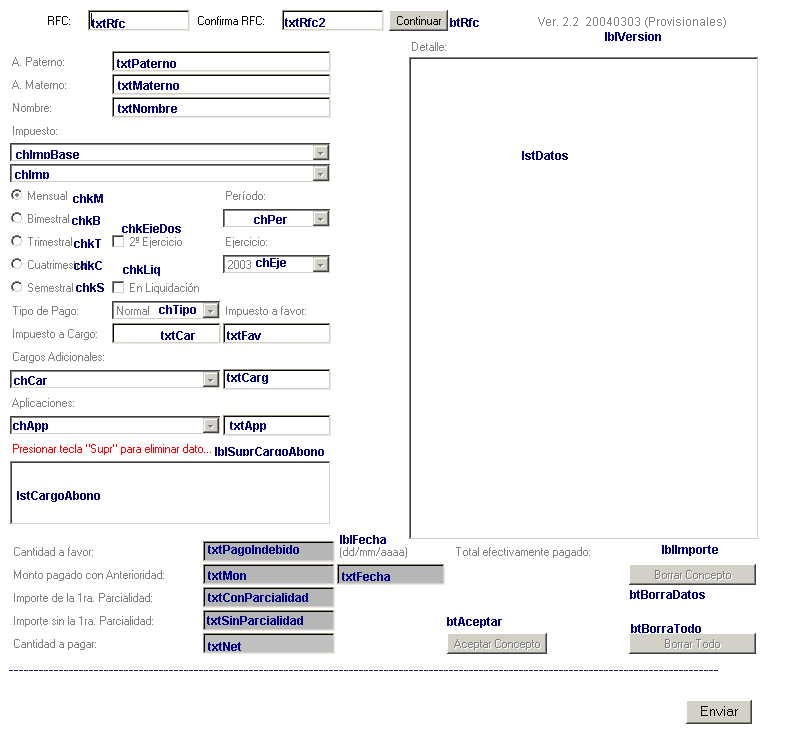The image size is (800, 729).
Task: Click the Borrar Concepto button
Action: [x=692, y=575]
